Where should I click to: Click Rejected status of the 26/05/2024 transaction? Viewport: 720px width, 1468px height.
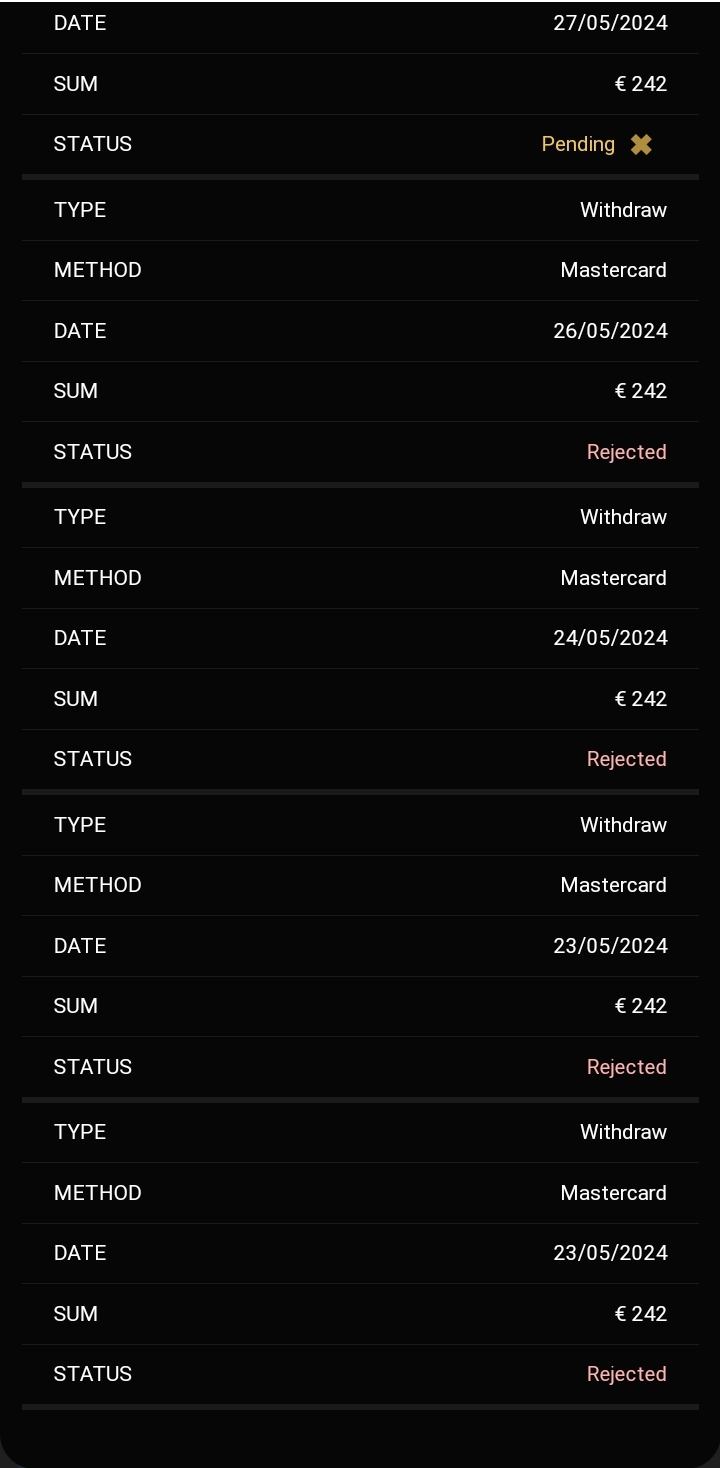click(626, 452)
